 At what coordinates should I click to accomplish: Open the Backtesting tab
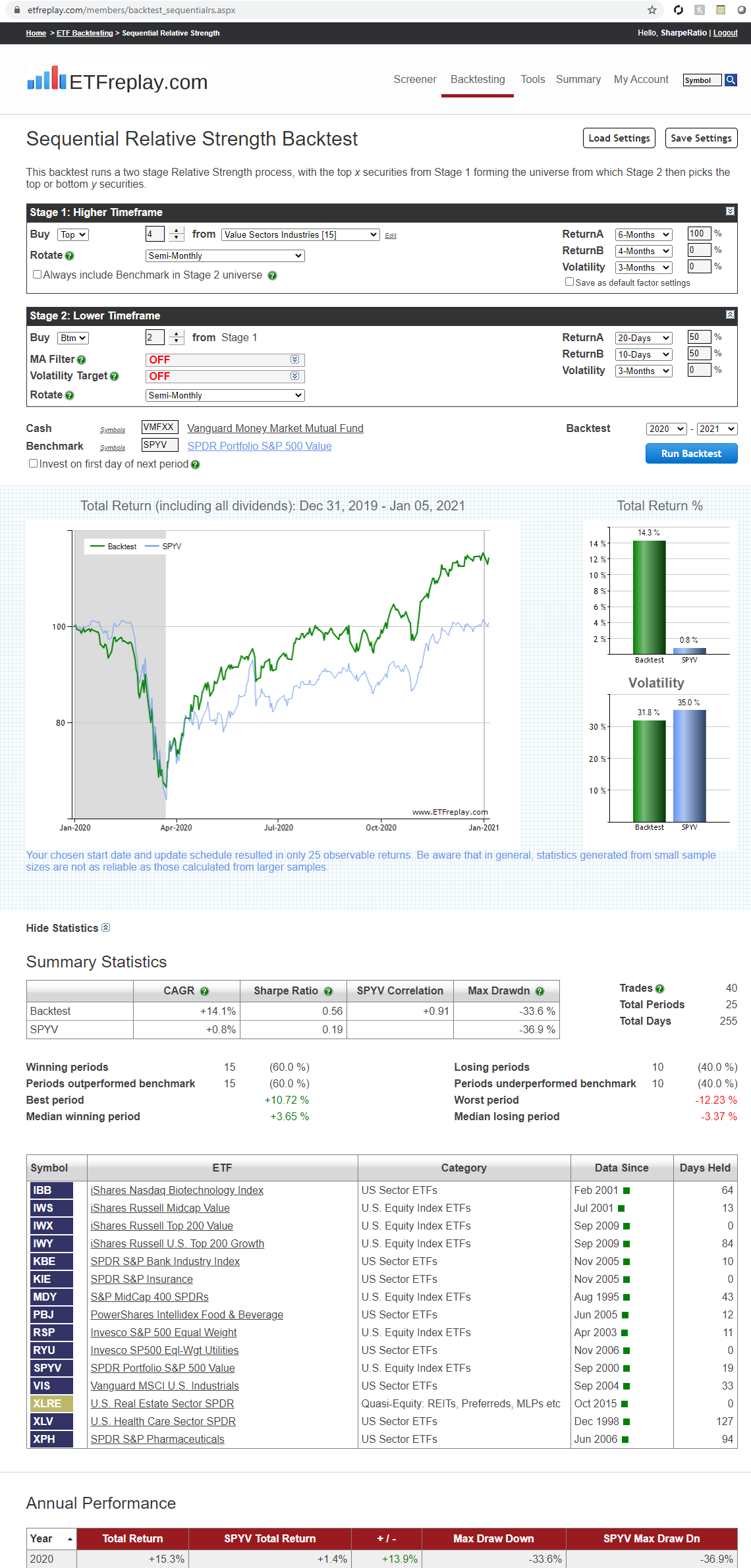click(x=478, y=80)
